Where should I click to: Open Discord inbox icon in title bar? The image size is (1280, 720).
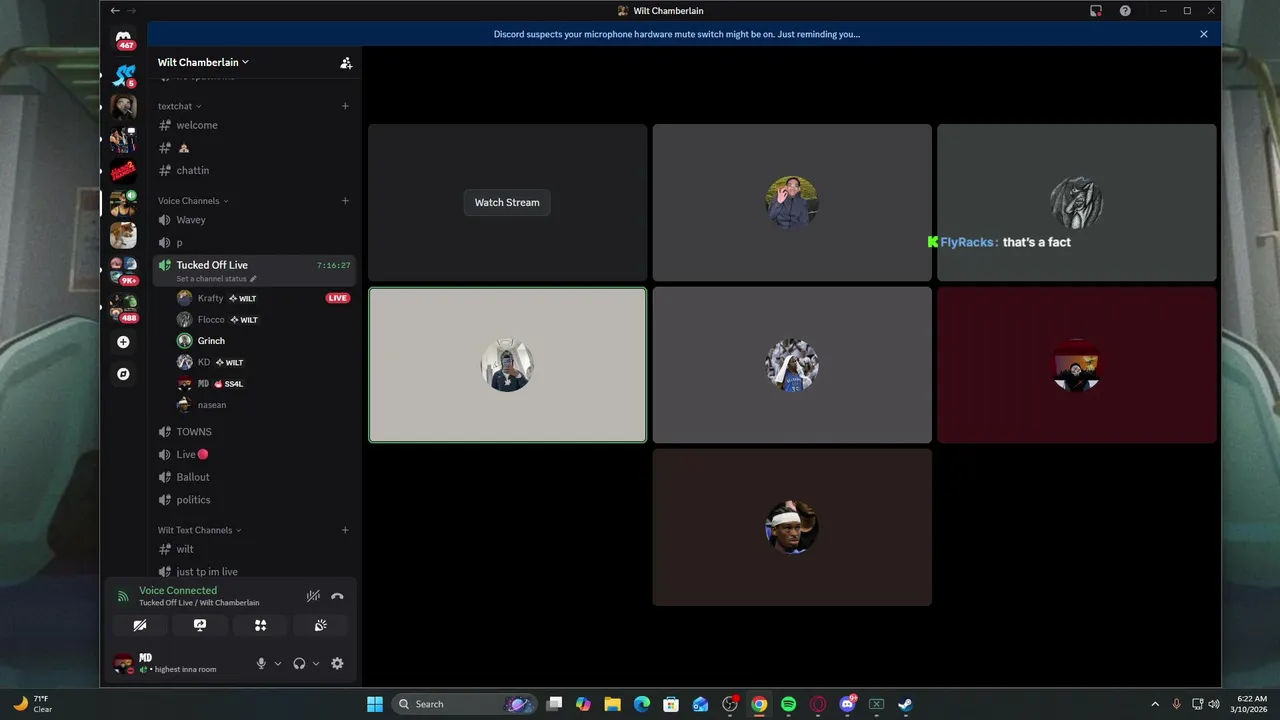(x=1096, y=11)
